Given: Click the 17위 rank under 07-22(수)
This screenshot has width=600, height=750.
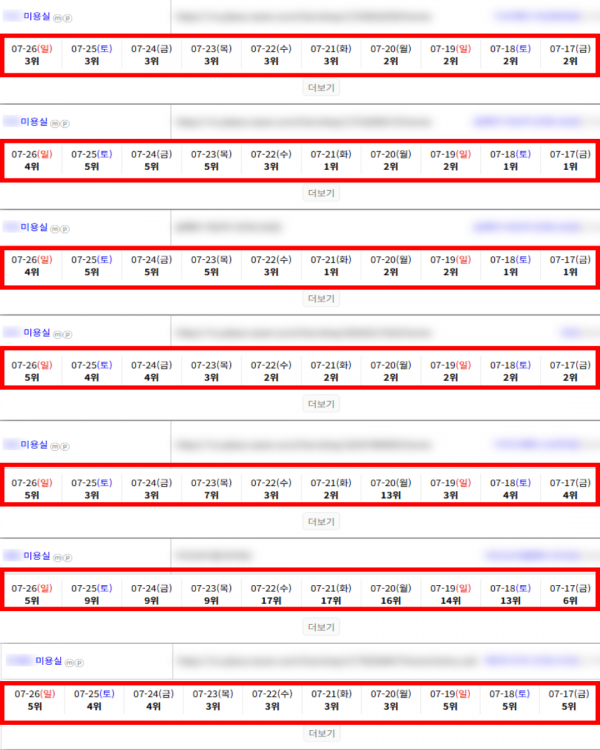Looking at the screenshot, I should [x=271, y=601].
